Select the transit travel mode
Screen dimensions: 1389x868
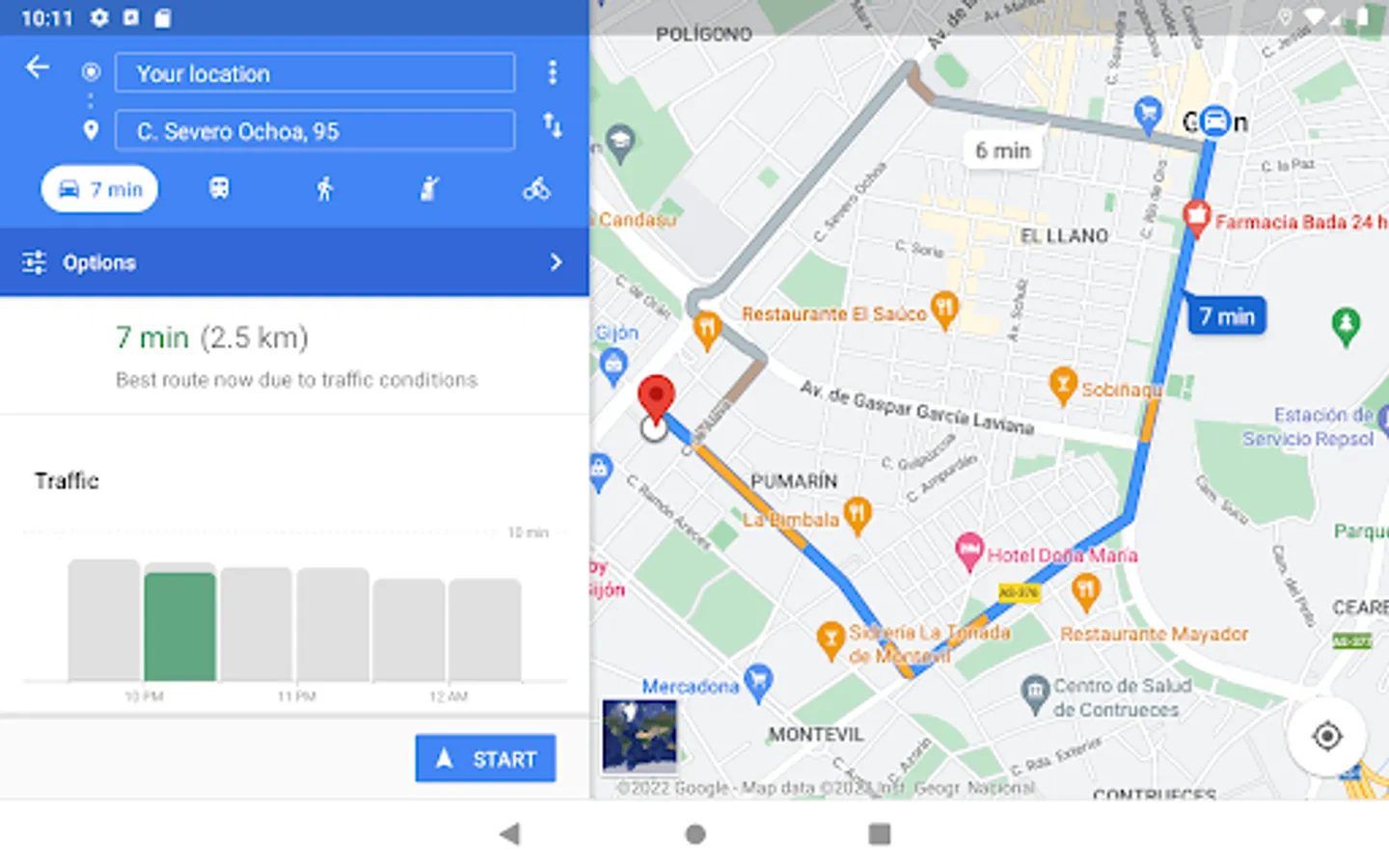pos(219,189)
